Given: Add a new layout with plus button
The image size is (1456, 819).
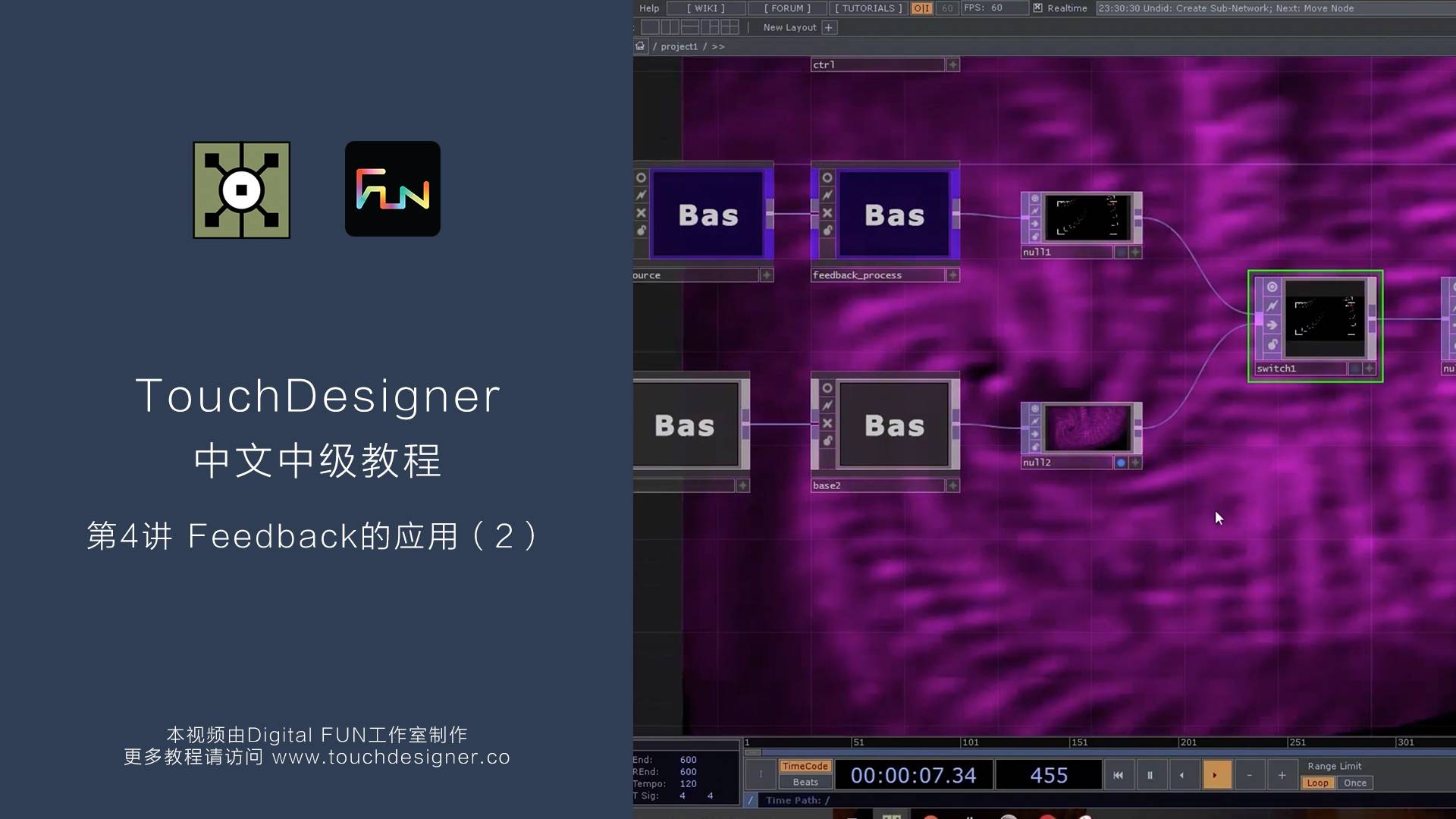Looking at the screenshot, I should pos(829,27).
